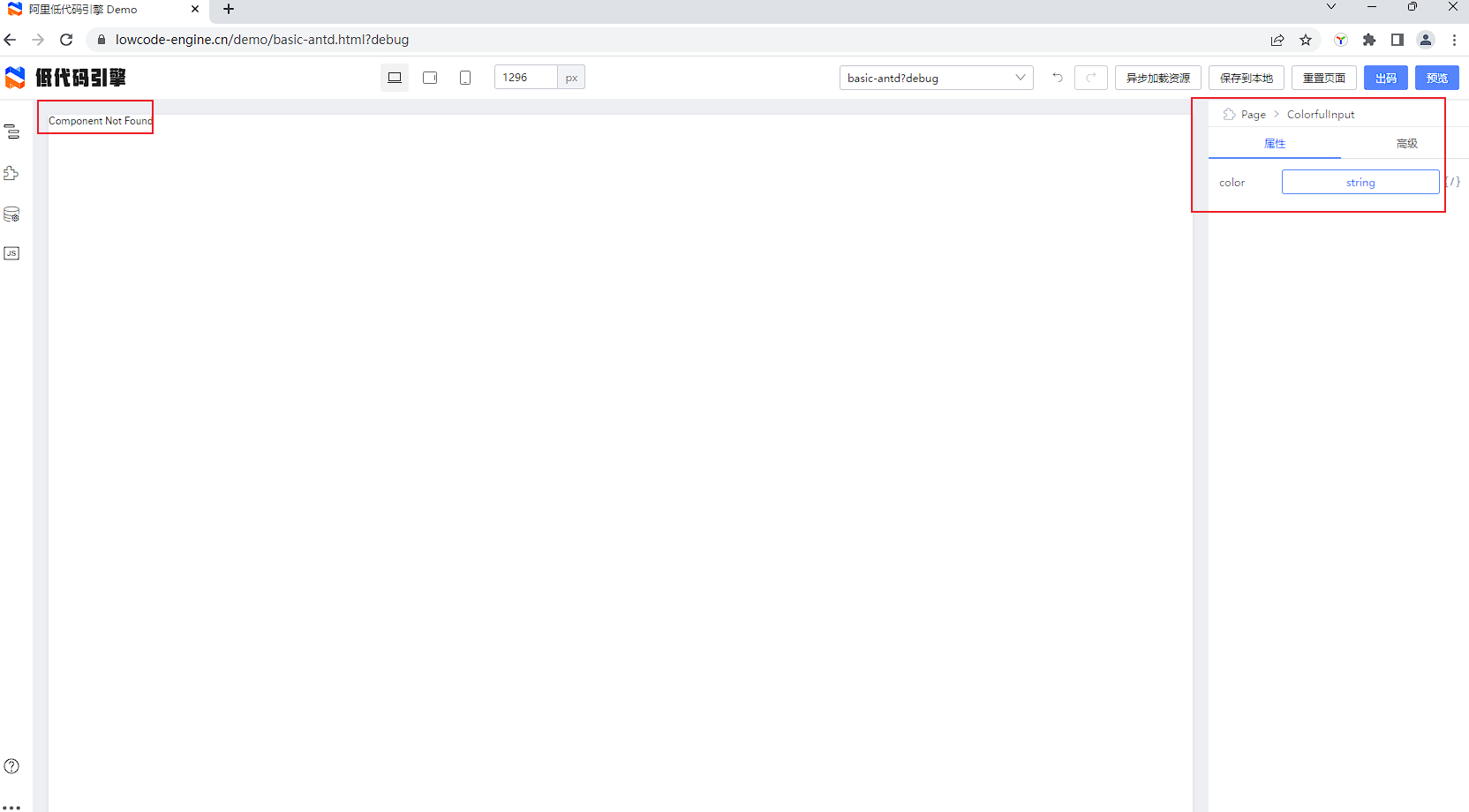Toggle variable binding braces icon for color
Viewport: 1469px width, 812px height.
pos(1452,182)
